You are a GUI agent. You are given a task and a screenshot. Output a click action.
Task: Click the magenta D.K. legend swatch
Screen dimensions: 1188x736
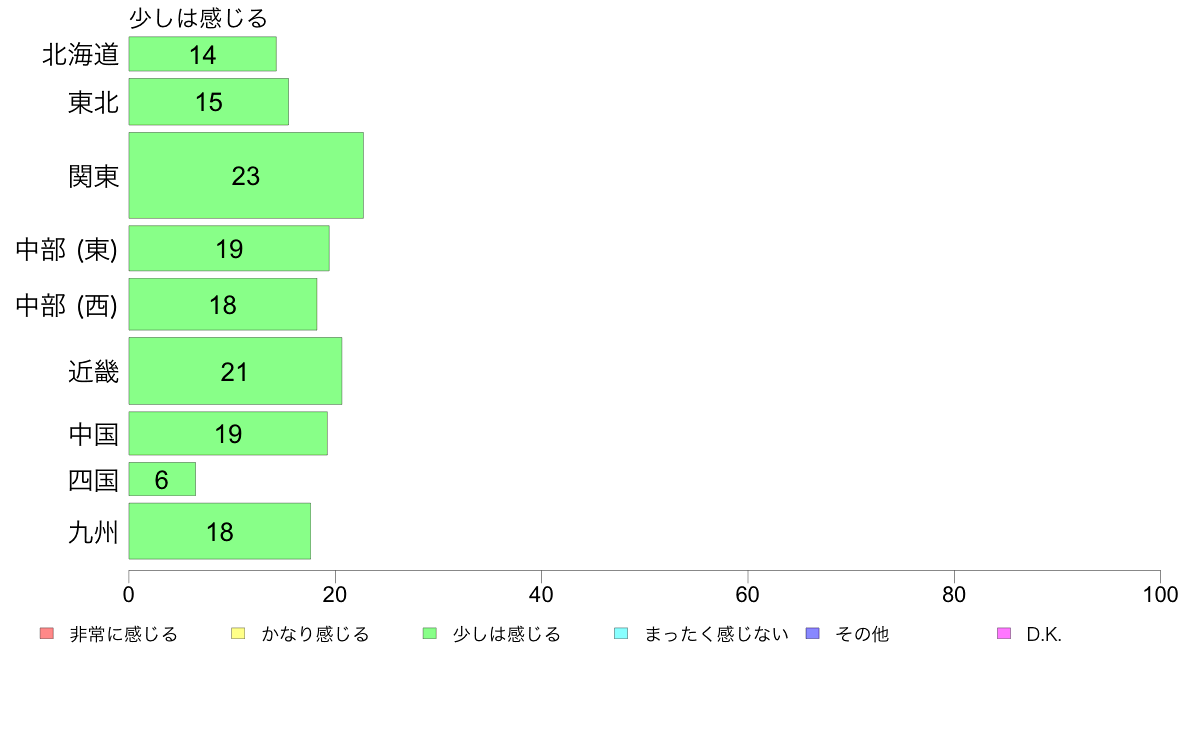pyautogui.click(x=1004, y=633)
